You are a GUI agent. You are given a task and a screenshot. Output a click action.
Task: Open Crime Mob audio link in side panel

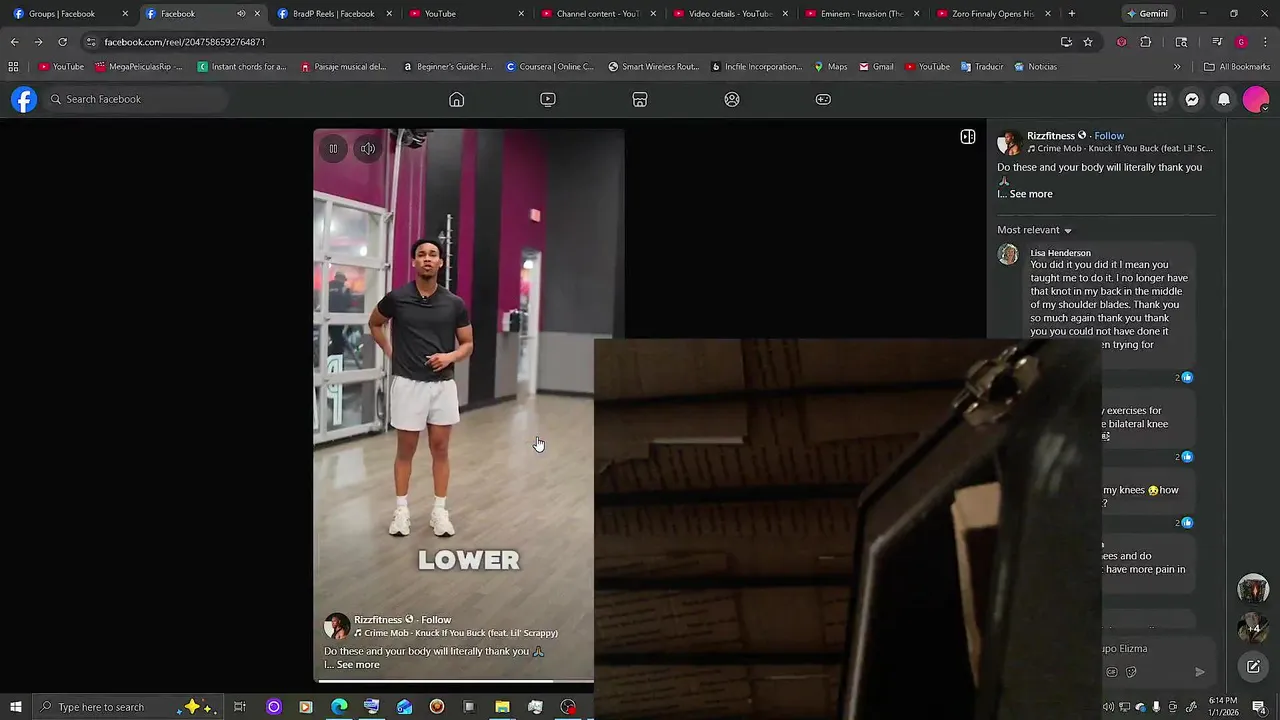(x=1120, y=148)
